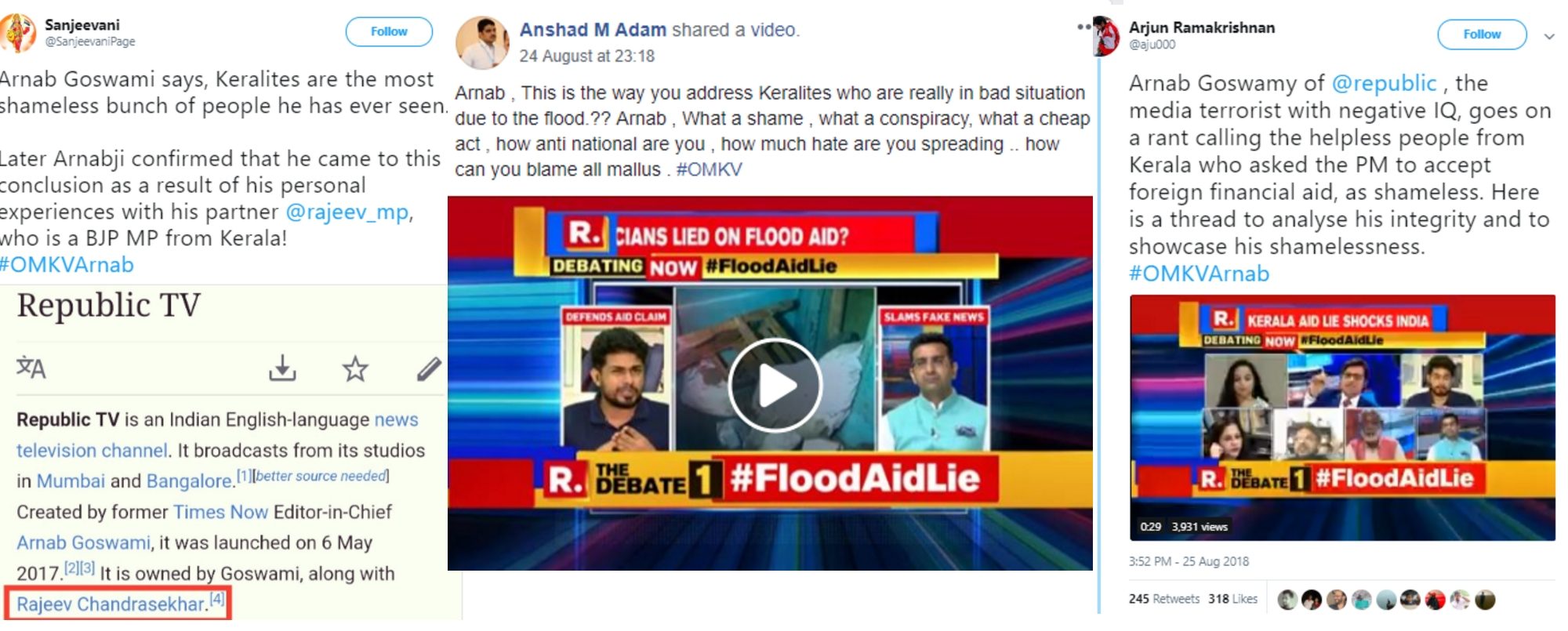The width and height of the screenshot is (1568, 631).
Task: Open the @republic mention link
Action: pyautogui.click(x=1384, y=83)
